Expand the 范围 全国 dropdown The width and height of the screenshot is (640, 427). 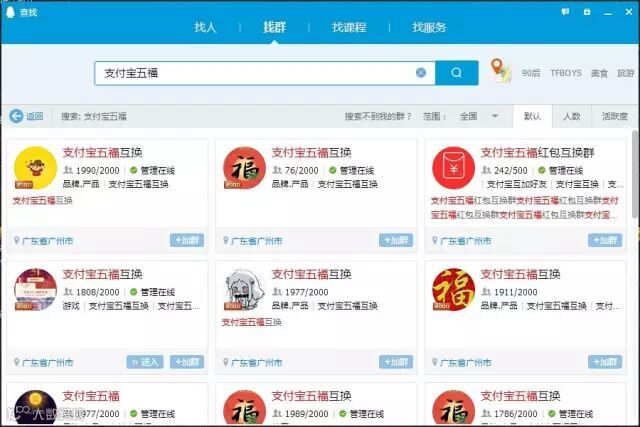(479, 116)
